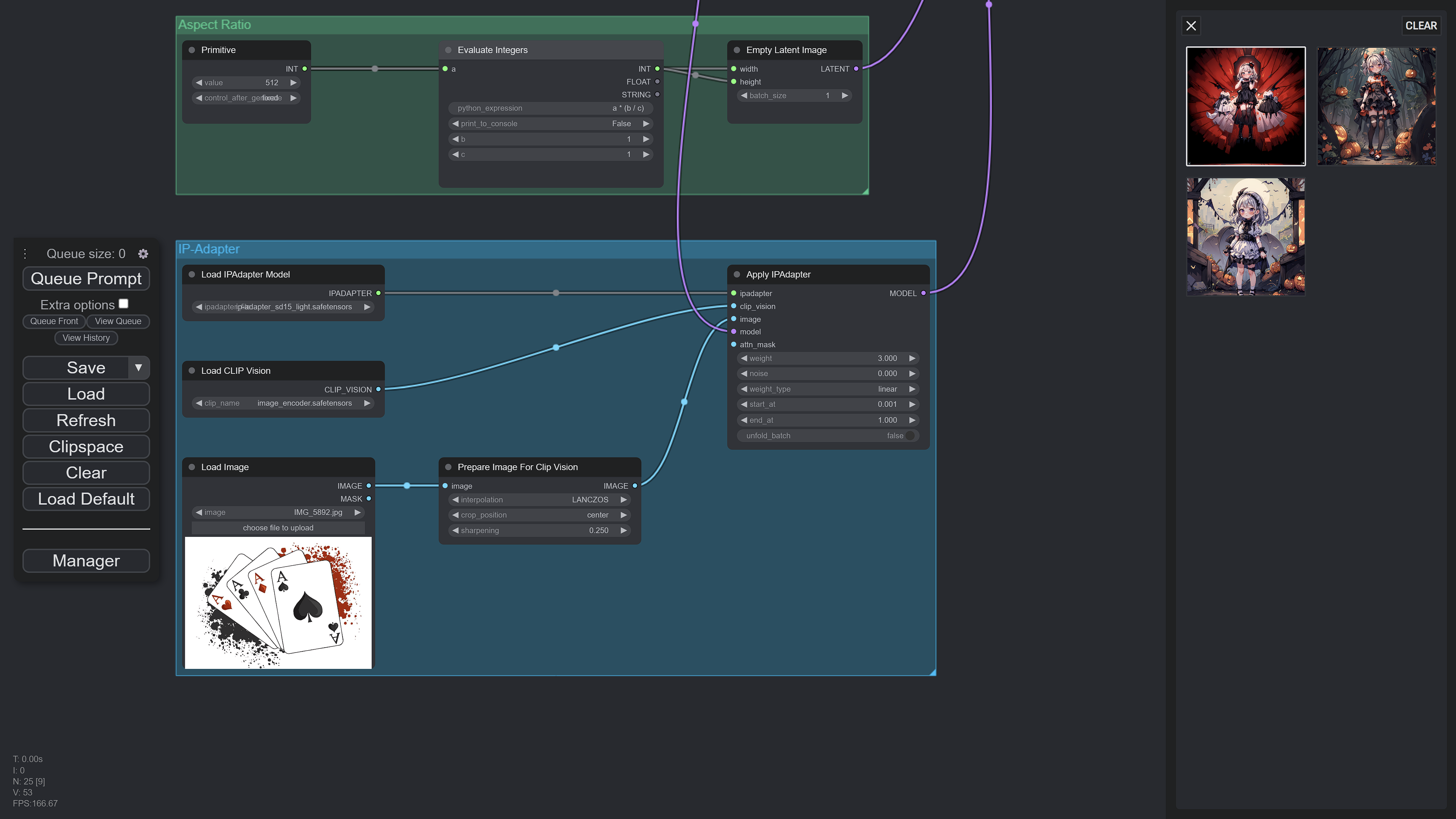Collapse the Primitive node via its title dot

192,50
